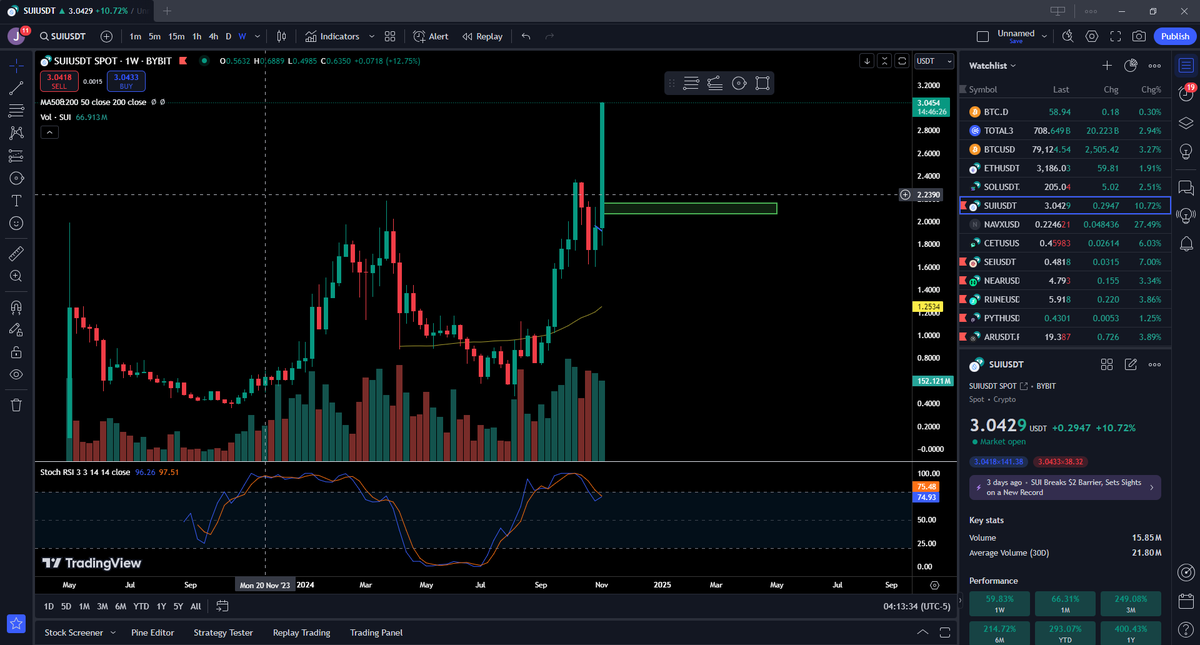Select the ruler measure tool
1200x645 pixels.
click(x=16, y=253)
